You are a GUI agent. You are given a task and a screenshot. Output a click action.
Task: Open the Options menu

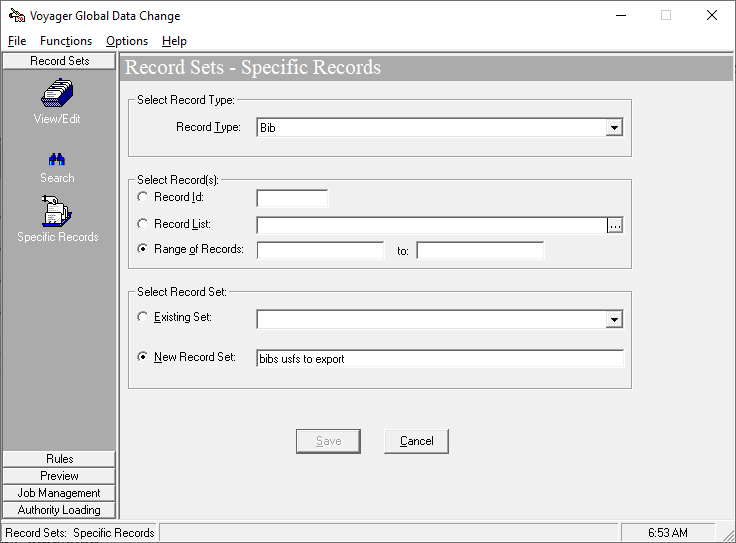tap(127, 41)
